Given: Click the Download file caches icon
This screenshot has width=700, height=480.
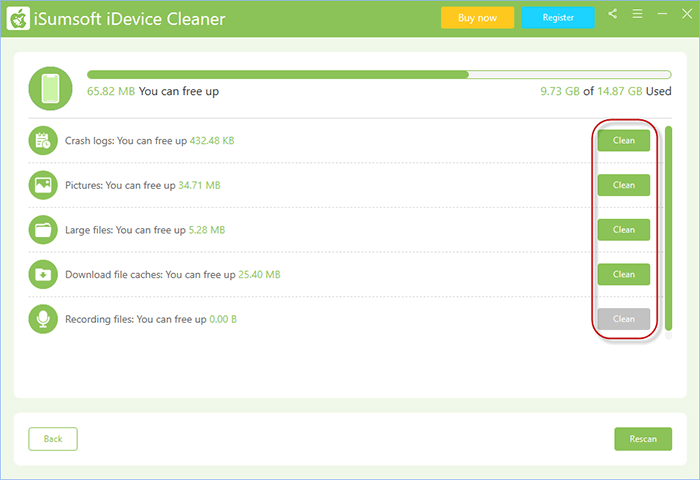Looking at the screenshot, I should (x=43, y=274).
